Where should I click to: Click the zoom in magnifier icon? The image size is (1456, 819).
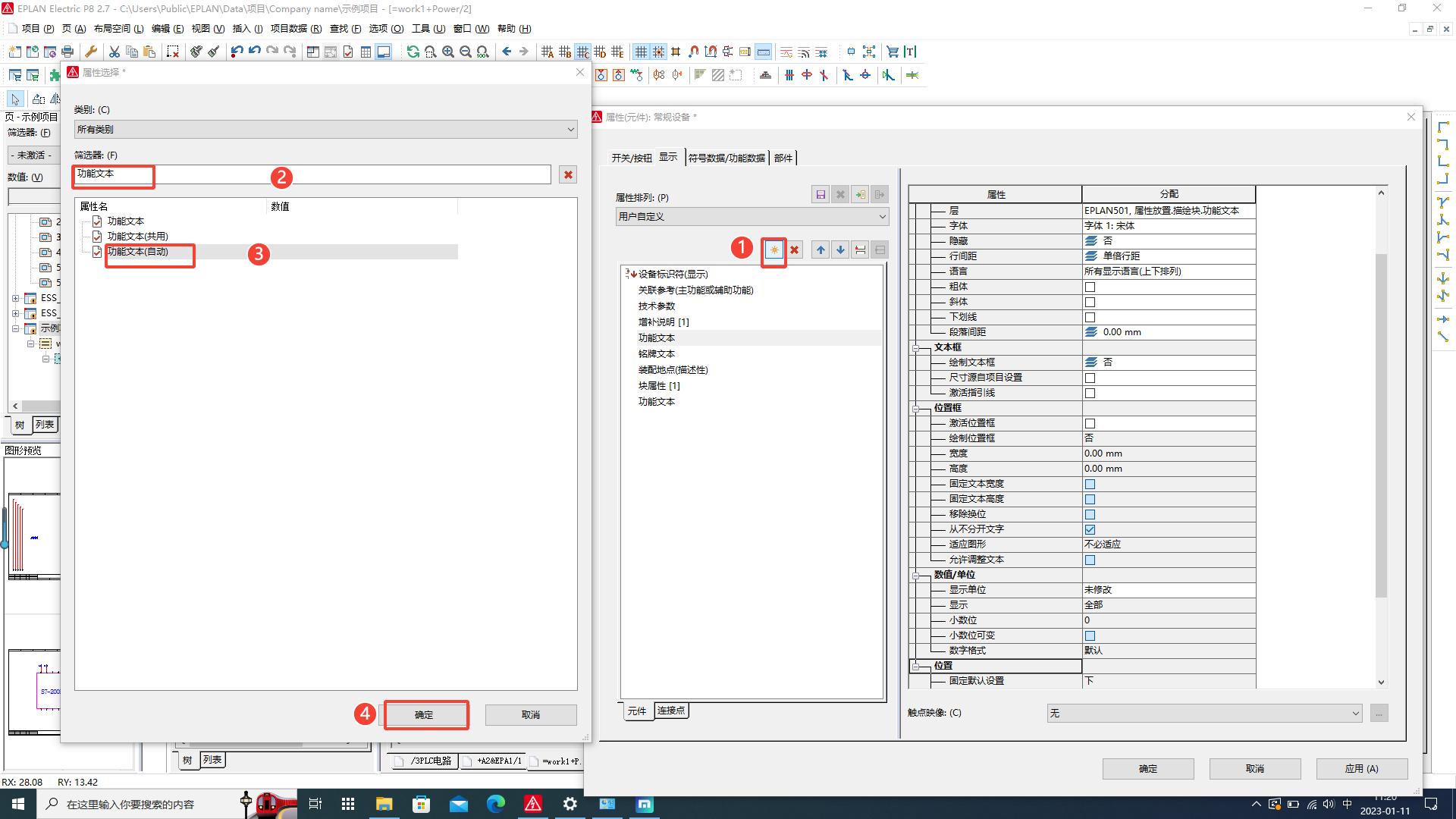[x=448, y=52]
